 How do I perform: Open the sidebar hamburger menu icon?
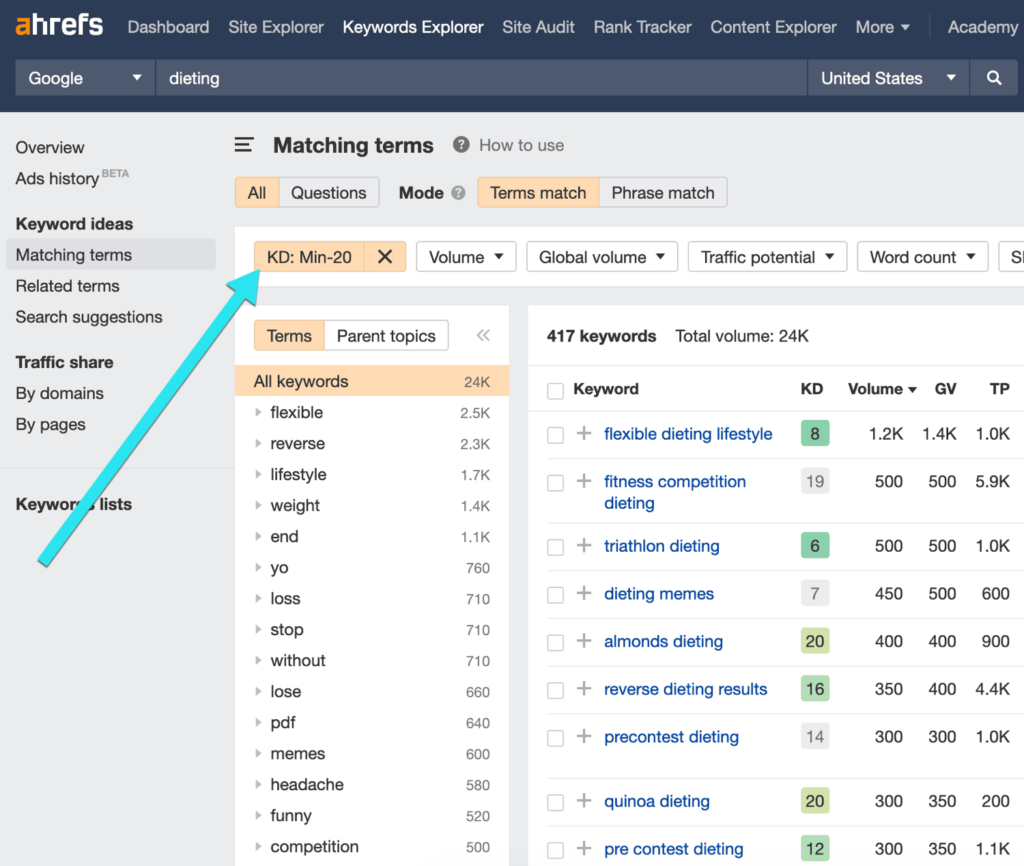click(244, 144)
